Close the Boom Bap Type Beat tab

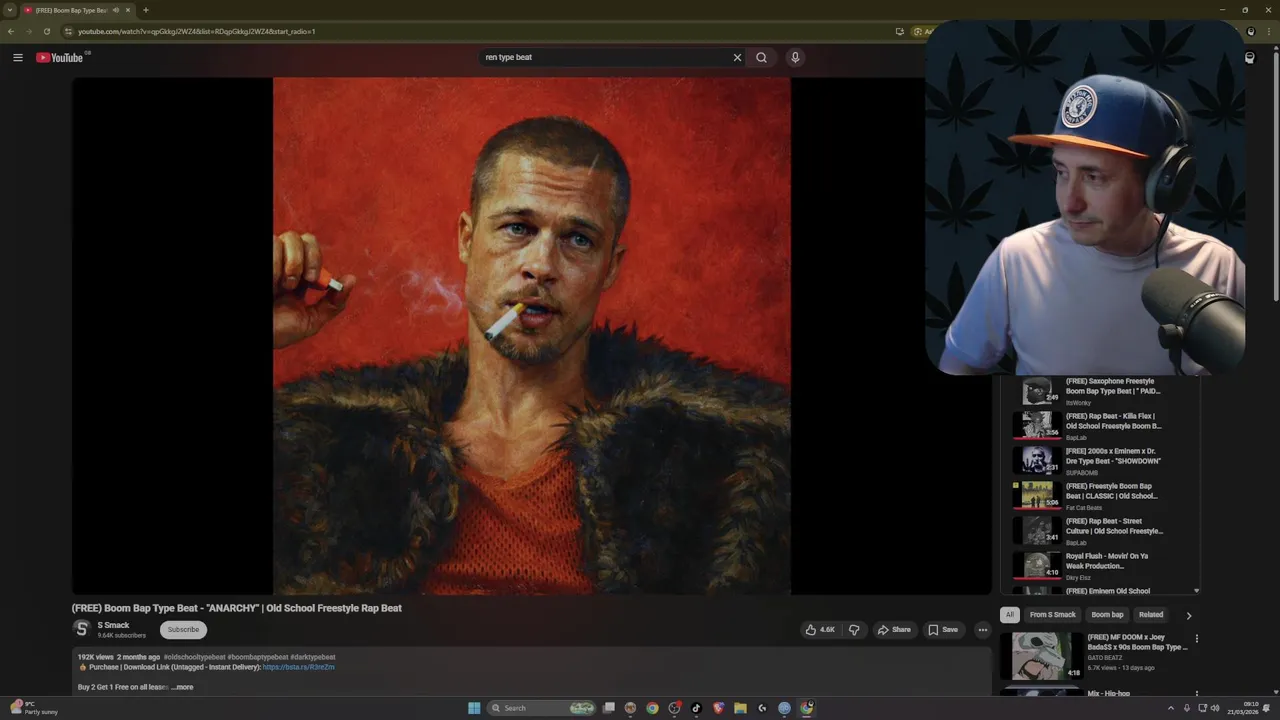pyautogui.click(x=128, y=10)
